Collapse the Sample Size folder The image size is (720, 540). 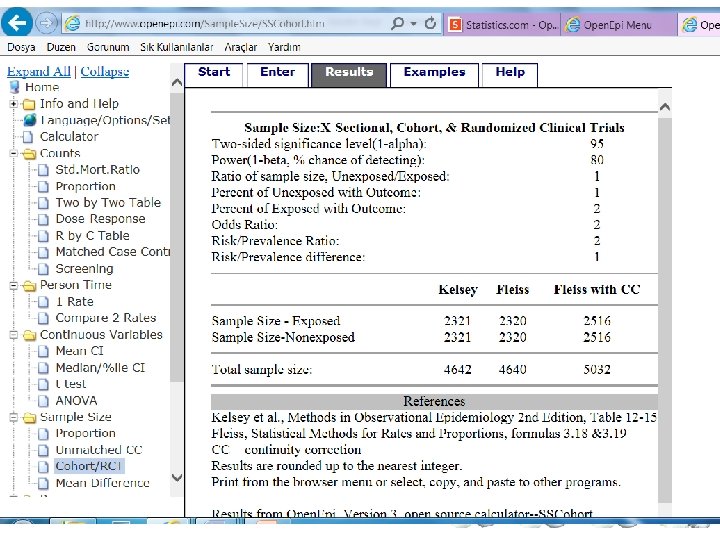(13, 417)
